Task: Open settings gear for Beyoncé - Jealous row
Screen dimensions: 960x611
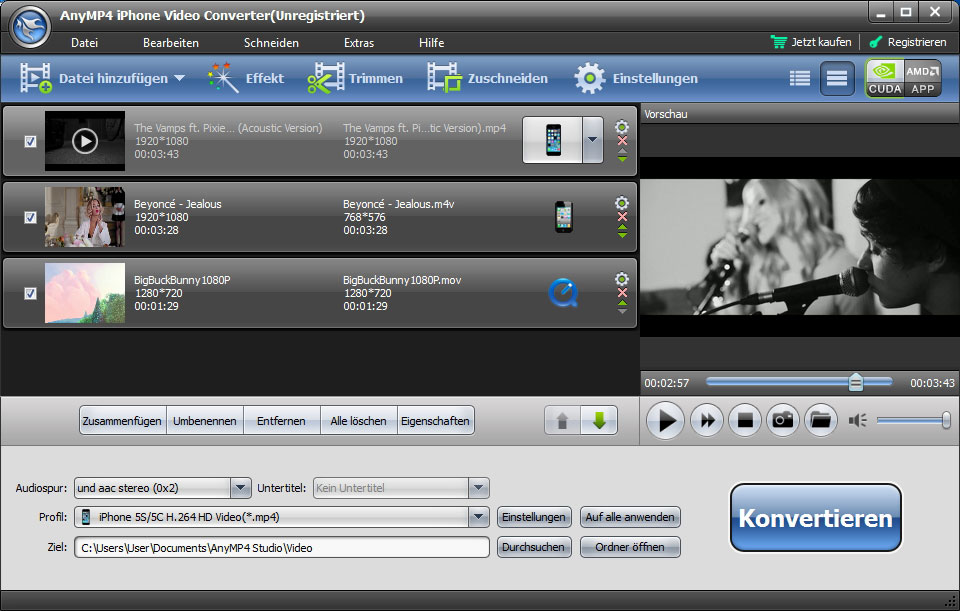Action: tap(621, 203)
